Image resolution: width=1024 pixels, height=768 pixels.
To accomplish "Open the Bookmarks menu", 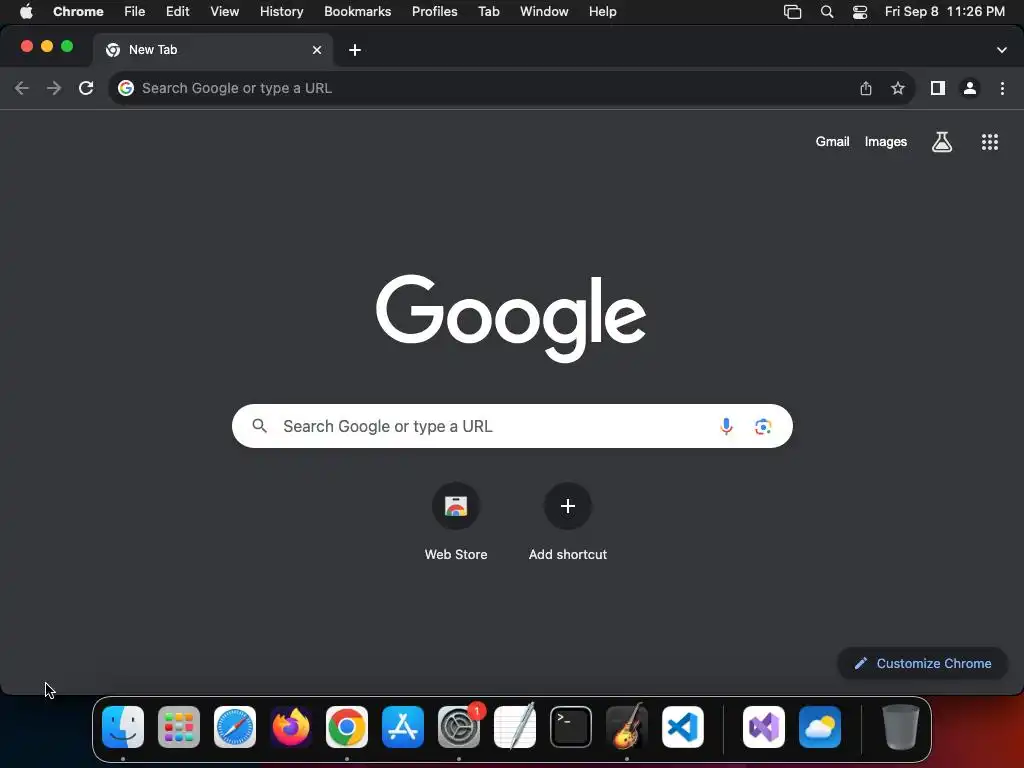I will coord(358,12).
